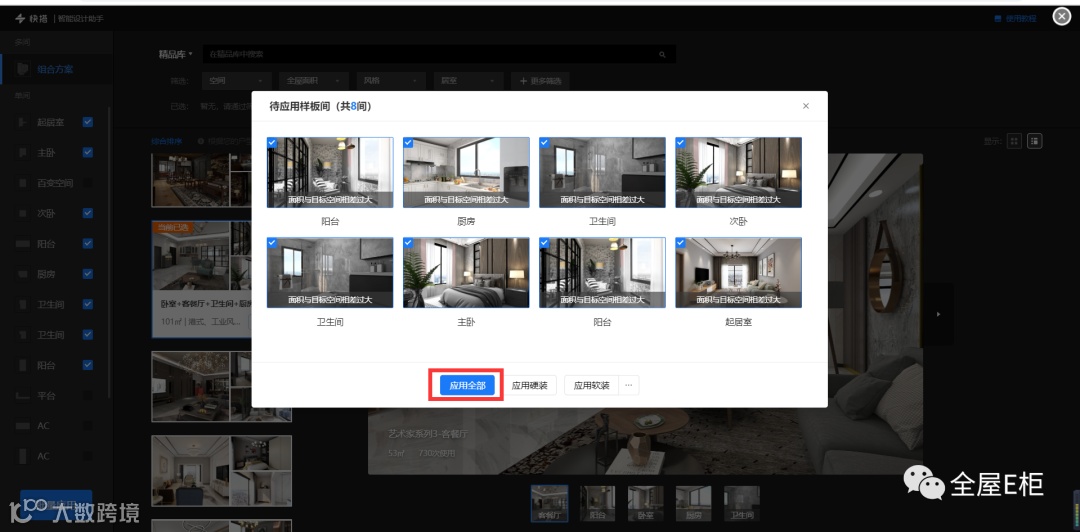Click 应用全部 to apply all rooms

click(x=467, y=385)
